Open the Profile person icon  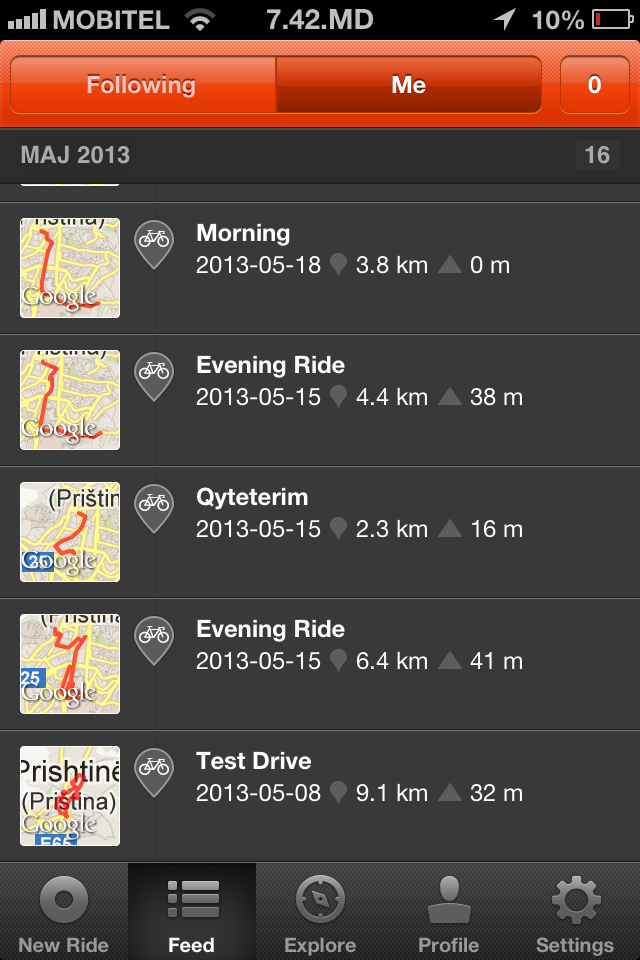[448, 900]
